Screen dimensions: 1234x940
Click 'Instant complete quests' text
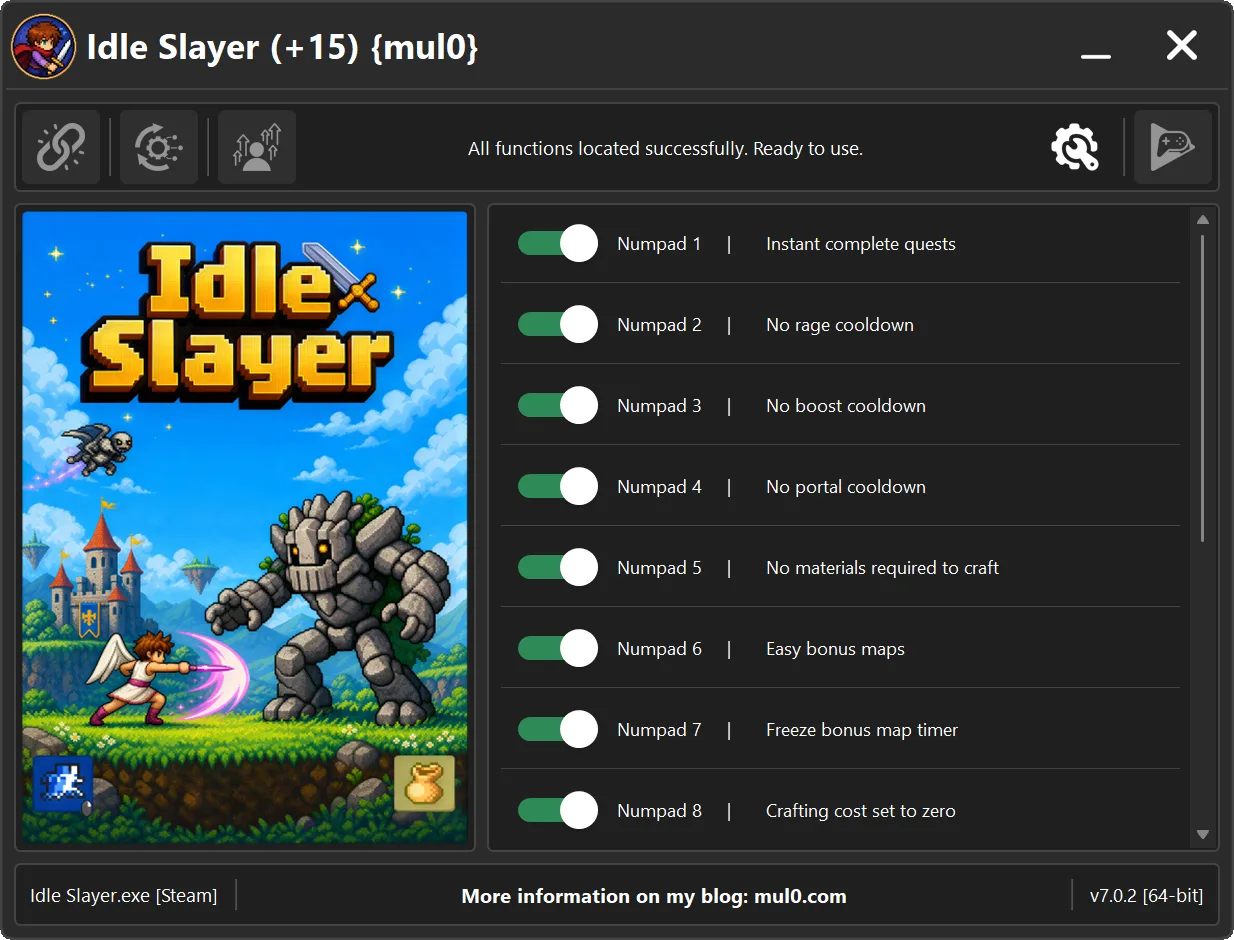pyautogui.click(x=861, y=244)
